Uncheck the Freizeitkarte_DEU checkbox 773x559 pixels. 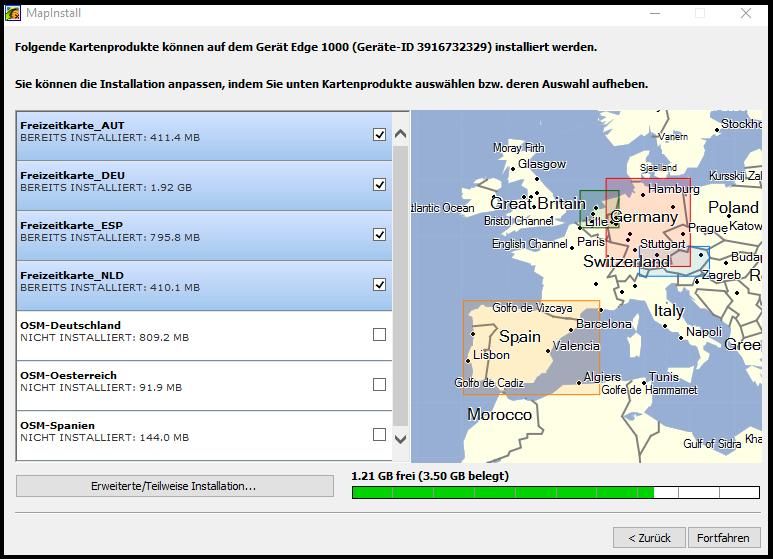pos(379,184)
